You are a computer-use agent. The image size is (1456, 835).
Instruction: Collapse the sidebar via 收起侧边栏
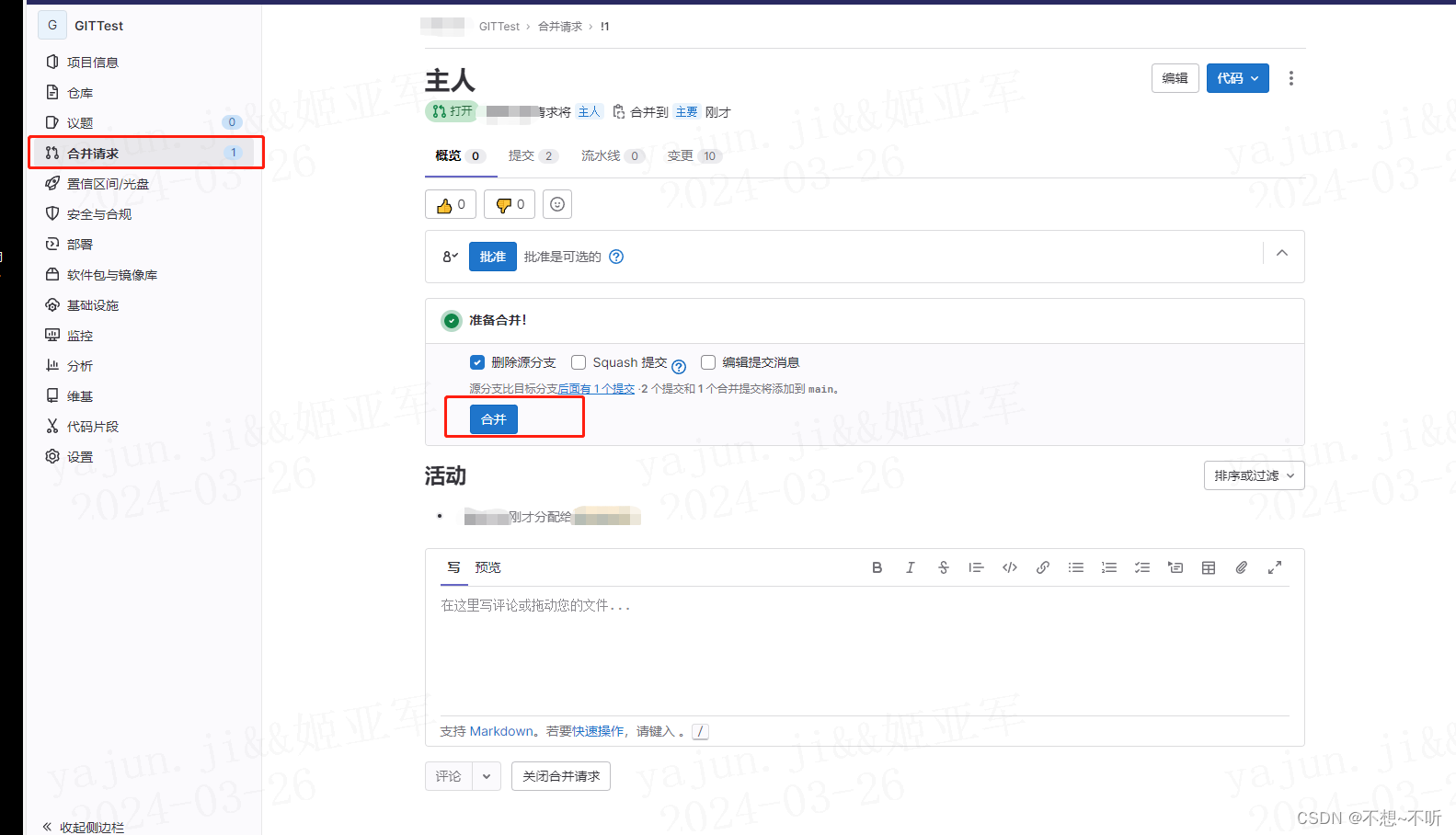pyautogui.click(x=83, y=827)
